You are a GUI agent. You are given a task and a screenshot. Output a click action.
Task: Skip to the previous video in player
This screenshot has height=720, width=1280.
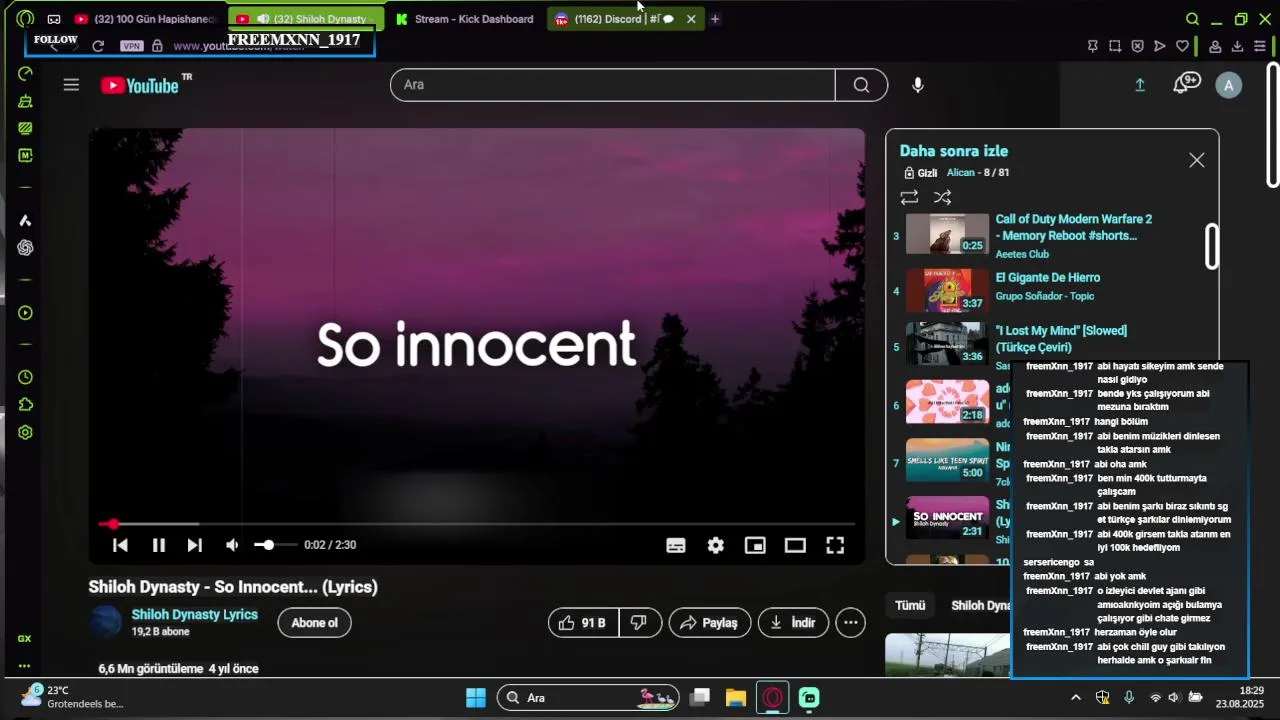coord(120,545)
